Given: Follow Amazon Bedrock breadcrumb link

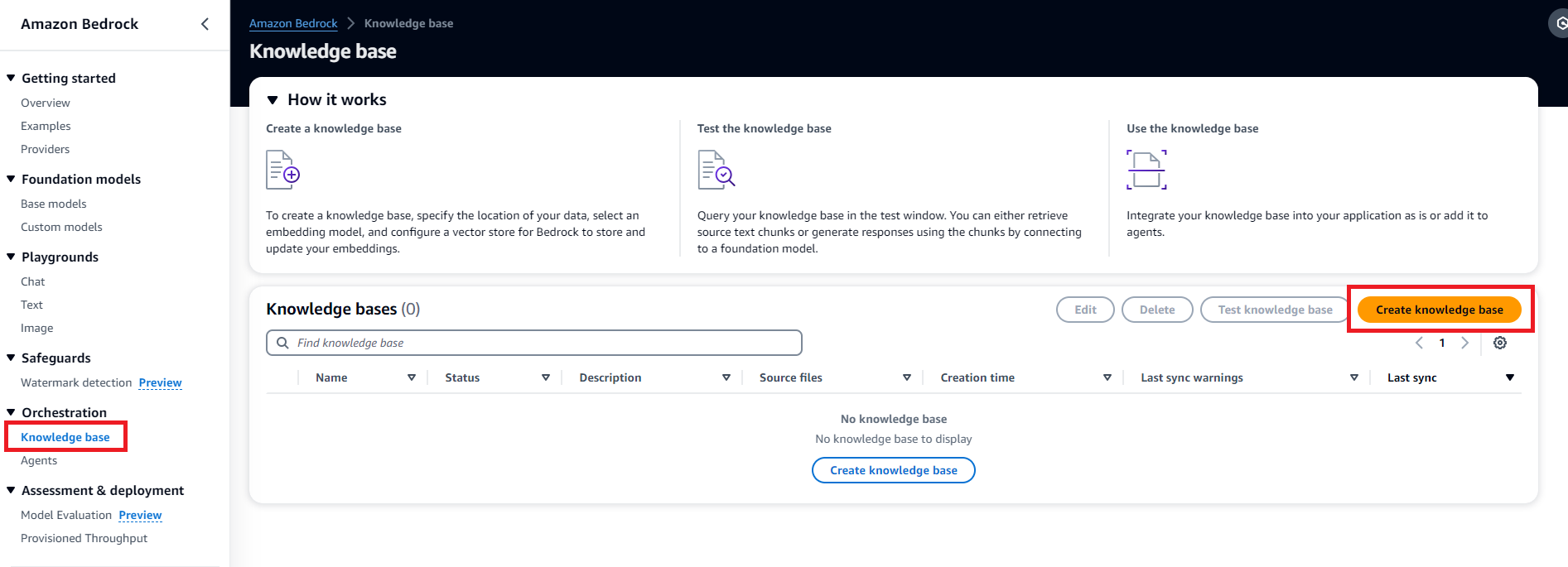Looking at the screenshot, I should coord(293,23).
